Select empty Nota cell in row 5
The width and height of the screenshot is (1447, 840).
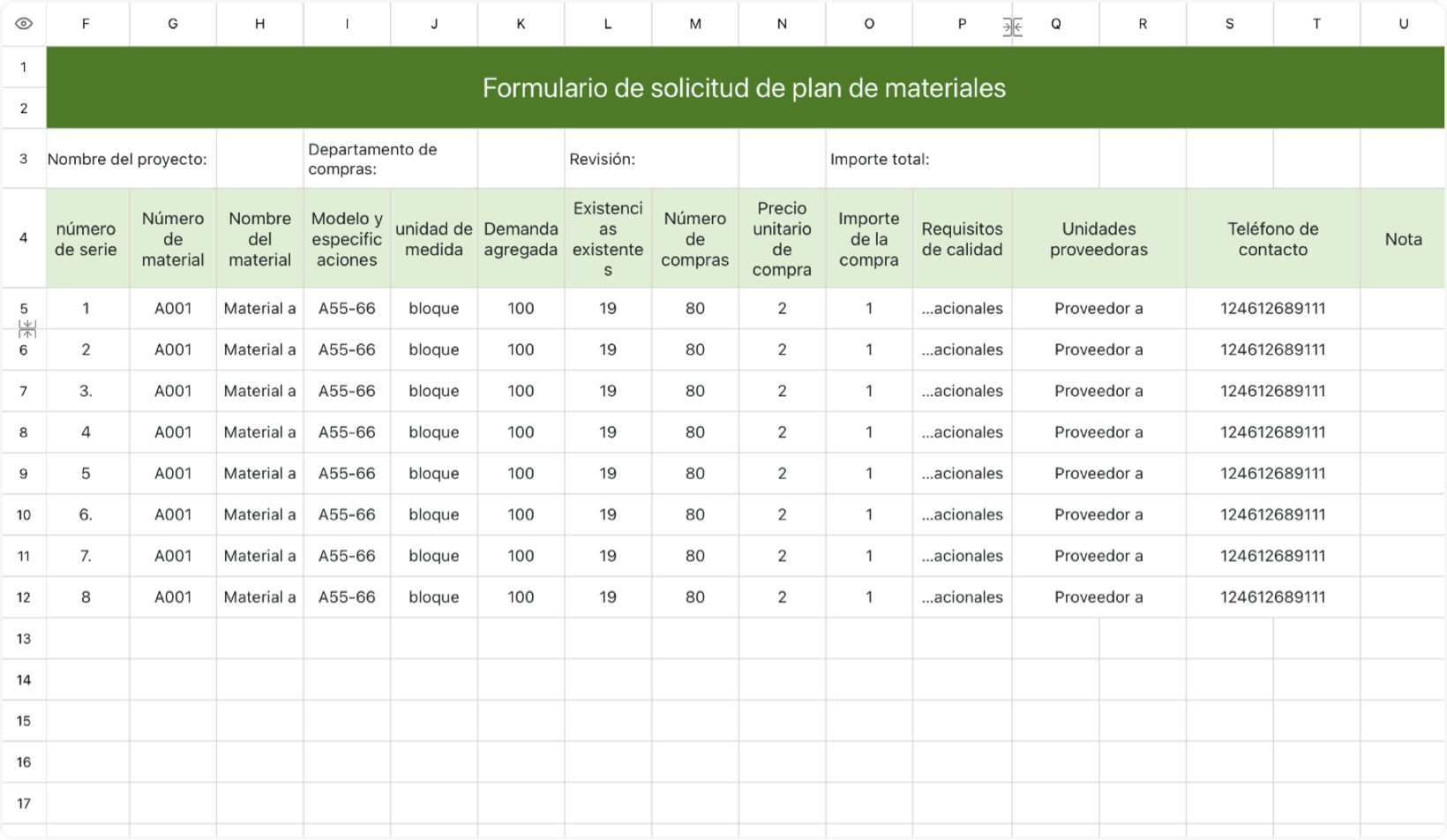tap(1403, 309)
